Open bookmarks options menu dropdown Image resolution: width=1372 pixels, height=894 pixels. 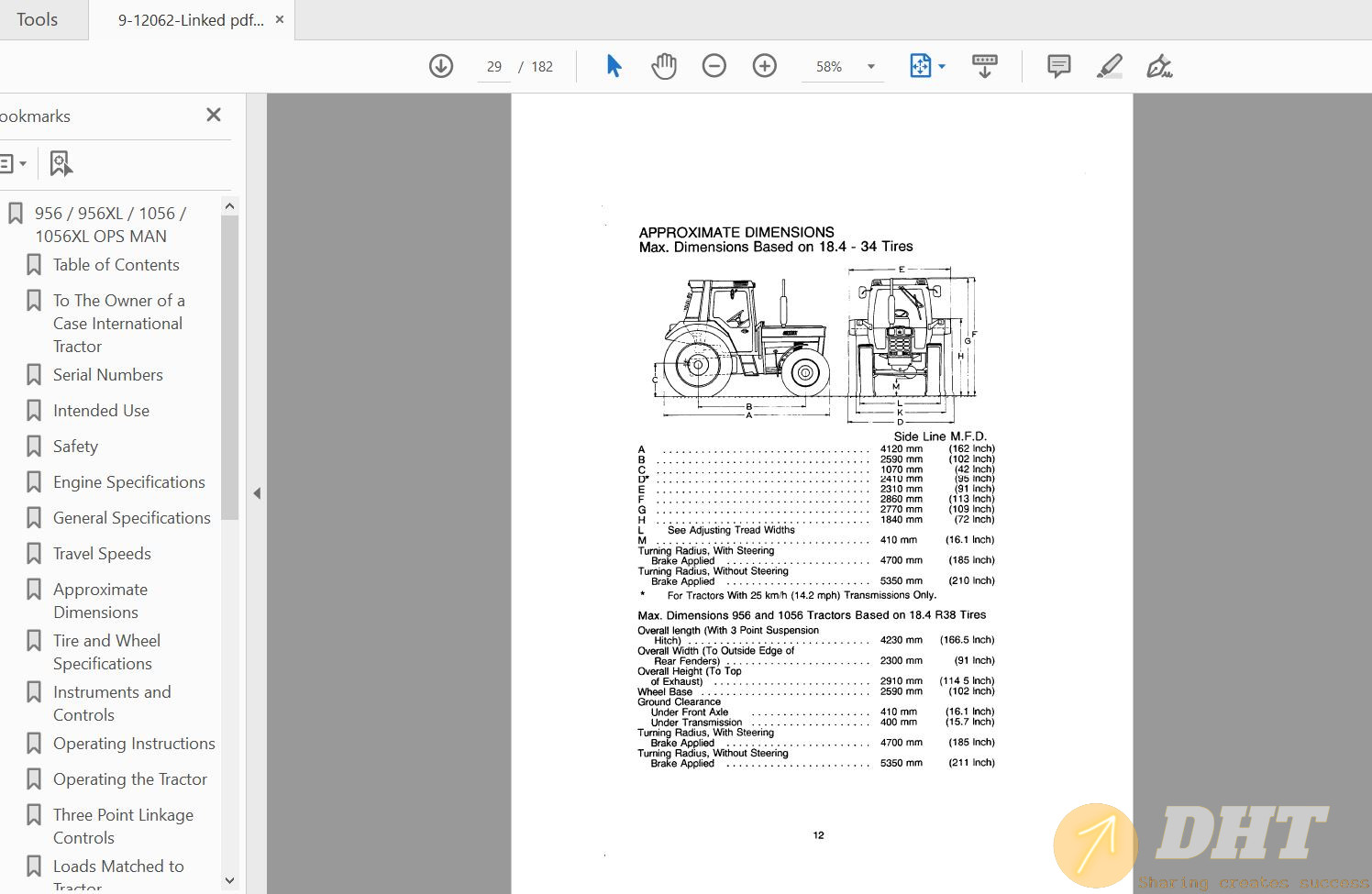12,163
